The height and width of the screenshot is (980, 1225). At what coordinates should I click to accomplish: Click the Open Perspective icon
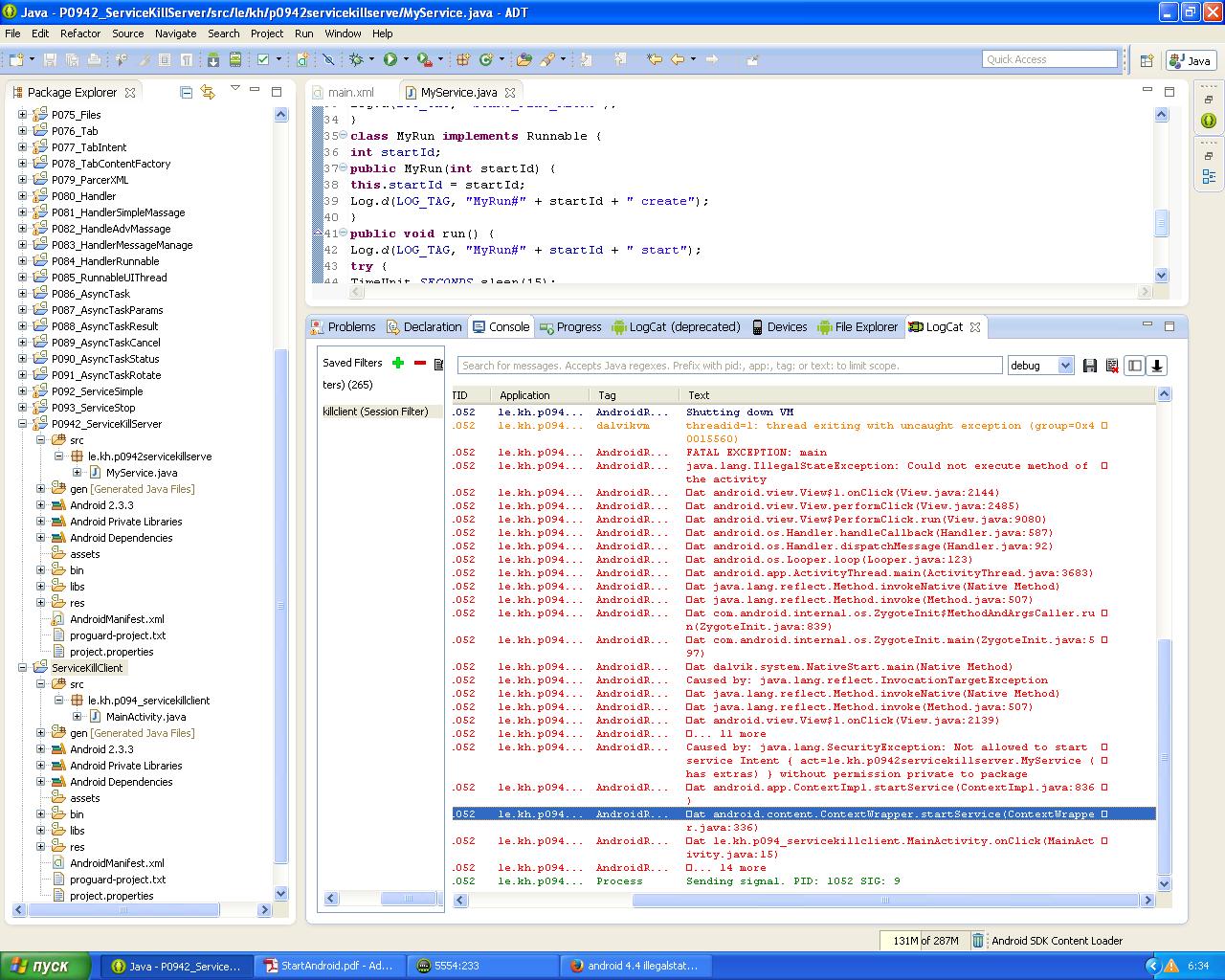point(1147,60)
